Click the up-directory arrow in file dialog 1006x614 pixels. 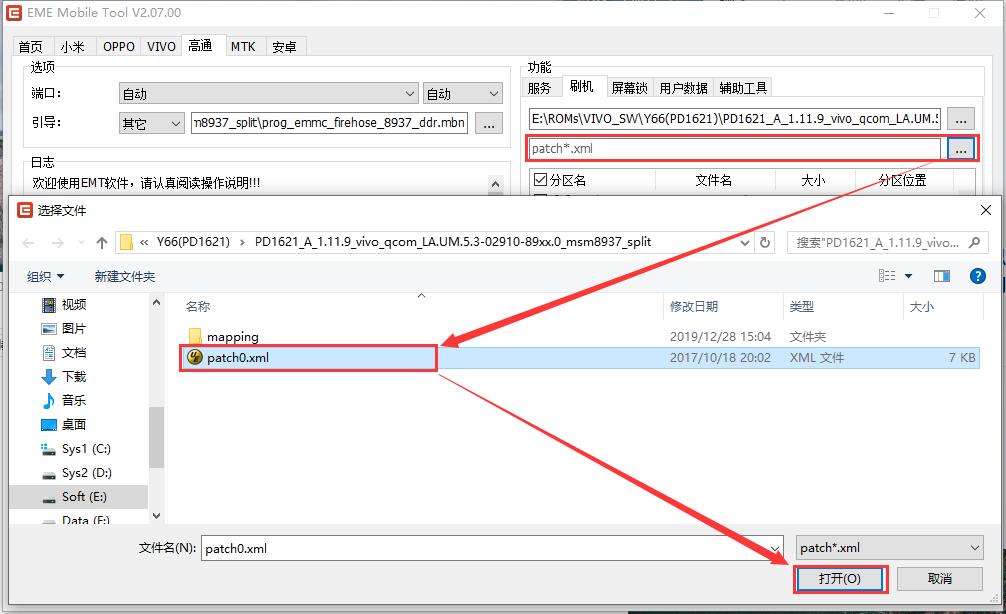pyautogui.click(x=102, y=243)
